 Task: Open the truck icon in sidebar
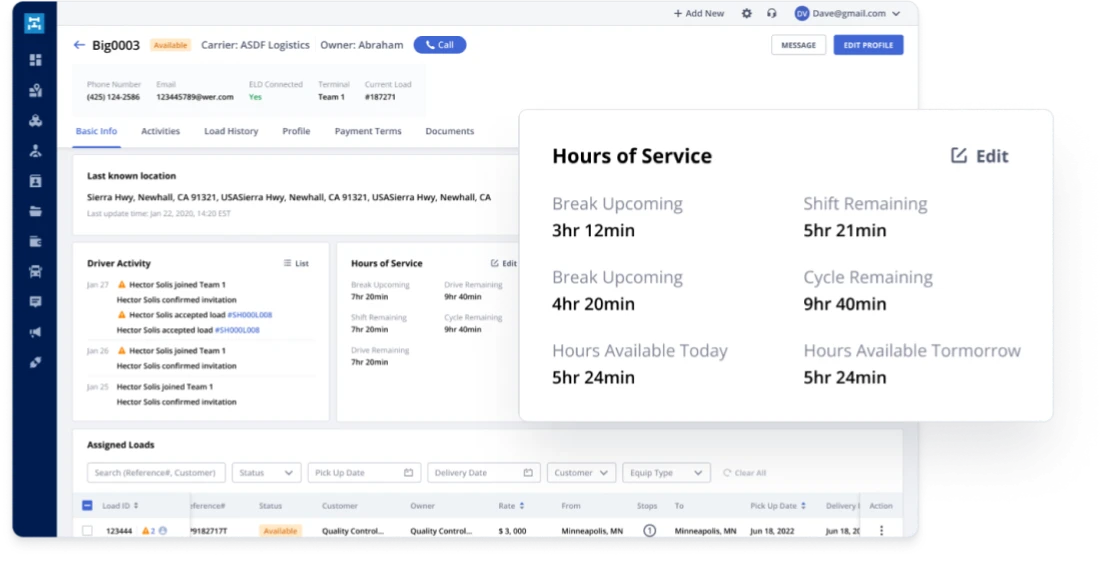36,271
